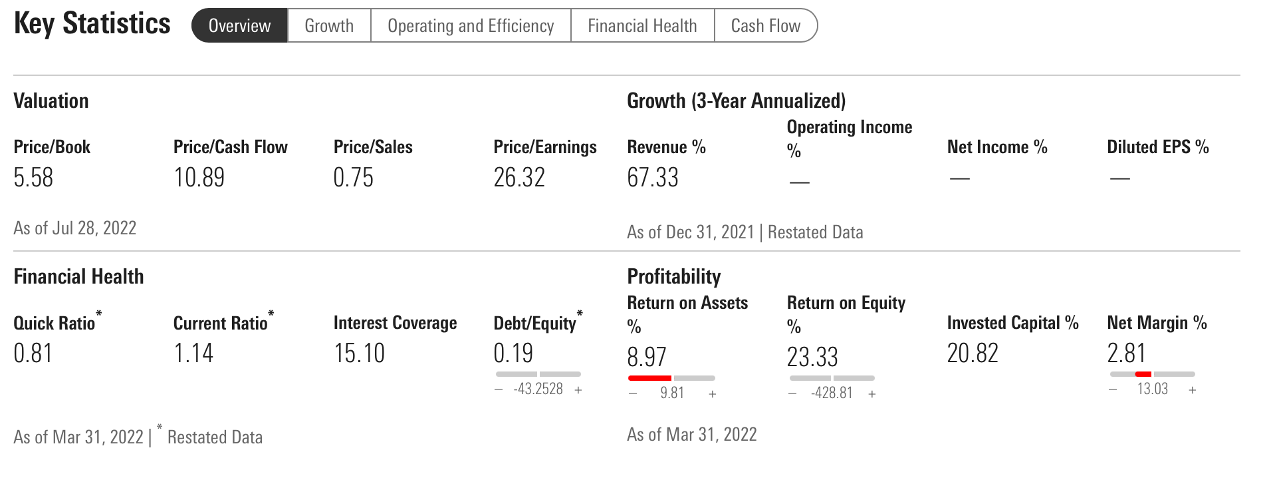The image size is (1276, 486).
Task: Click the Price/Sales value 0.75
Action: point(354,178)
